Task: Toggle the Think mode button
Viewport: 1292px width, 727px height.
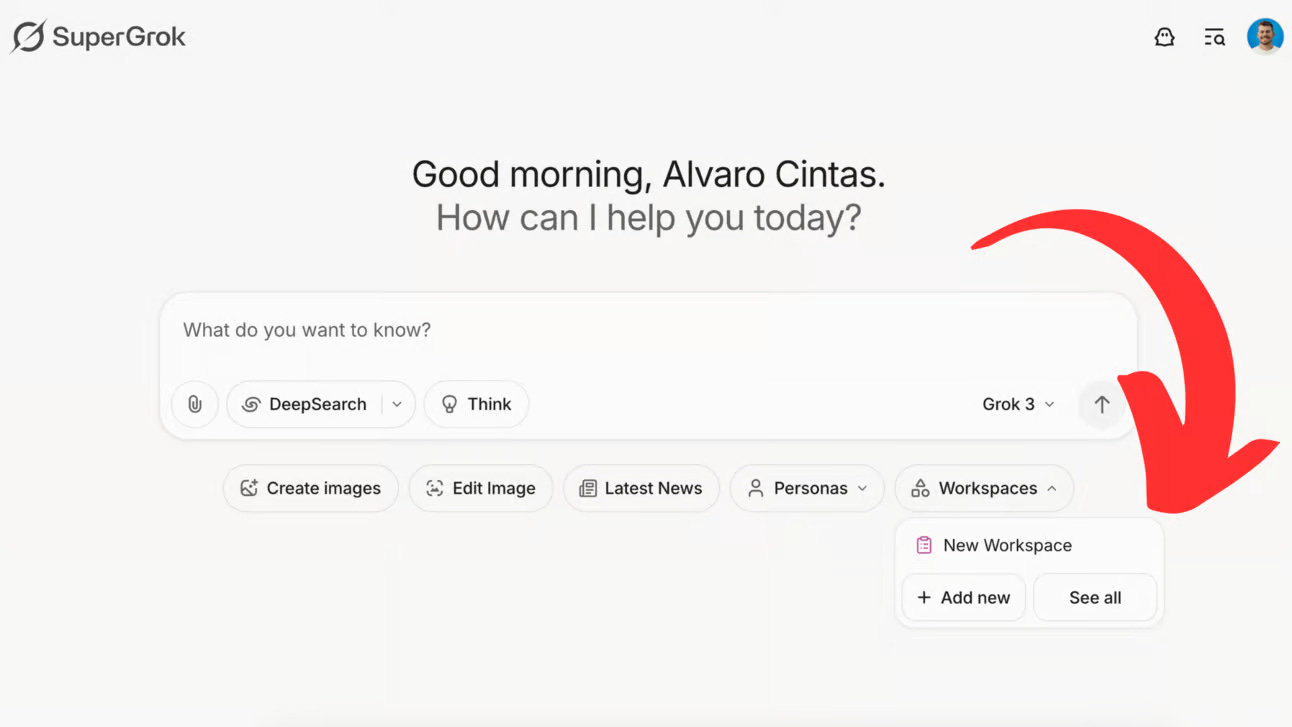Action: (x=477, y=404)
